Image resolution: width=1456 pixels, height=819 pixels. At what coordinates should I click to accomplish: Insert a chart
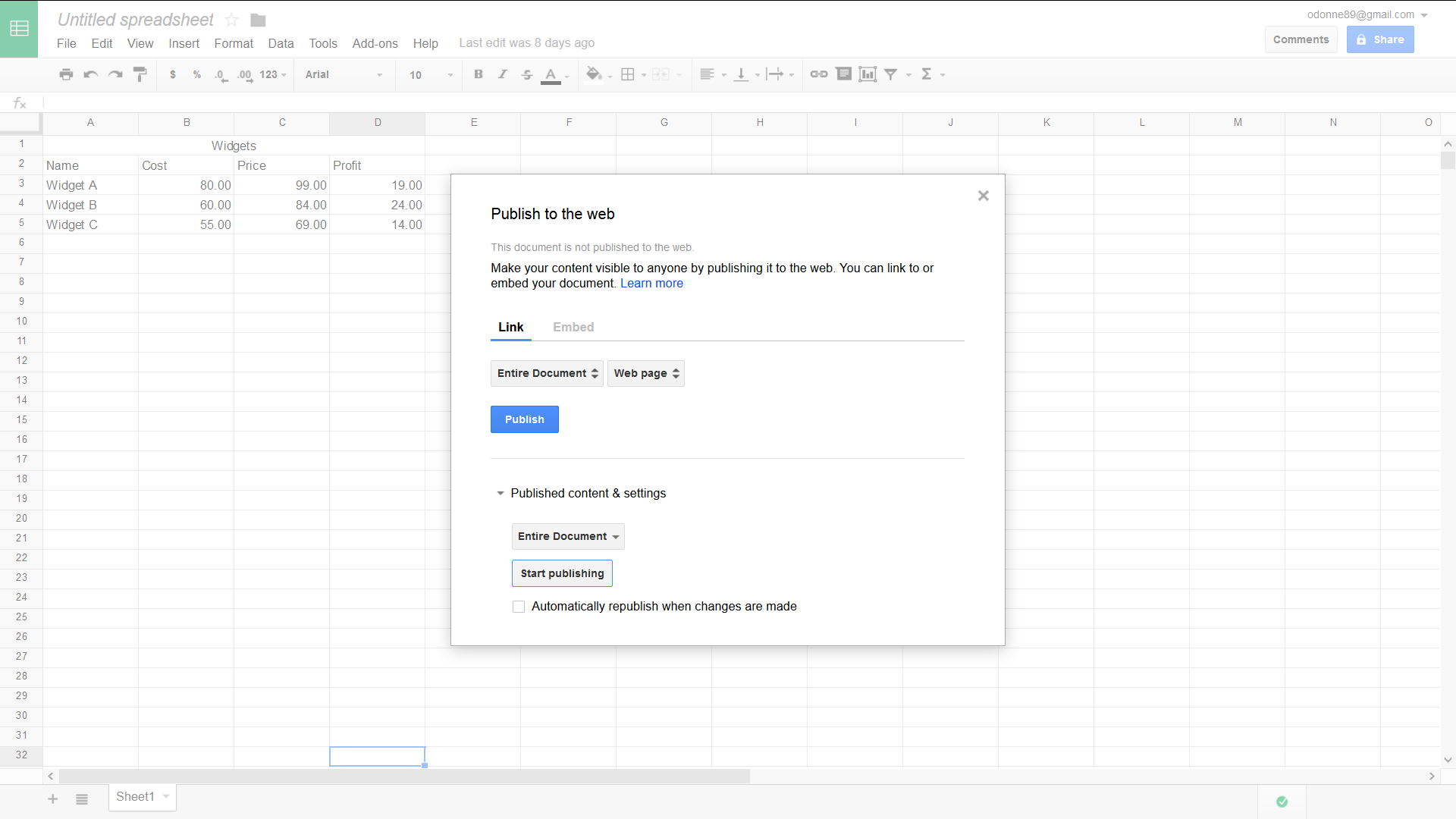click(x=868, y=74)
